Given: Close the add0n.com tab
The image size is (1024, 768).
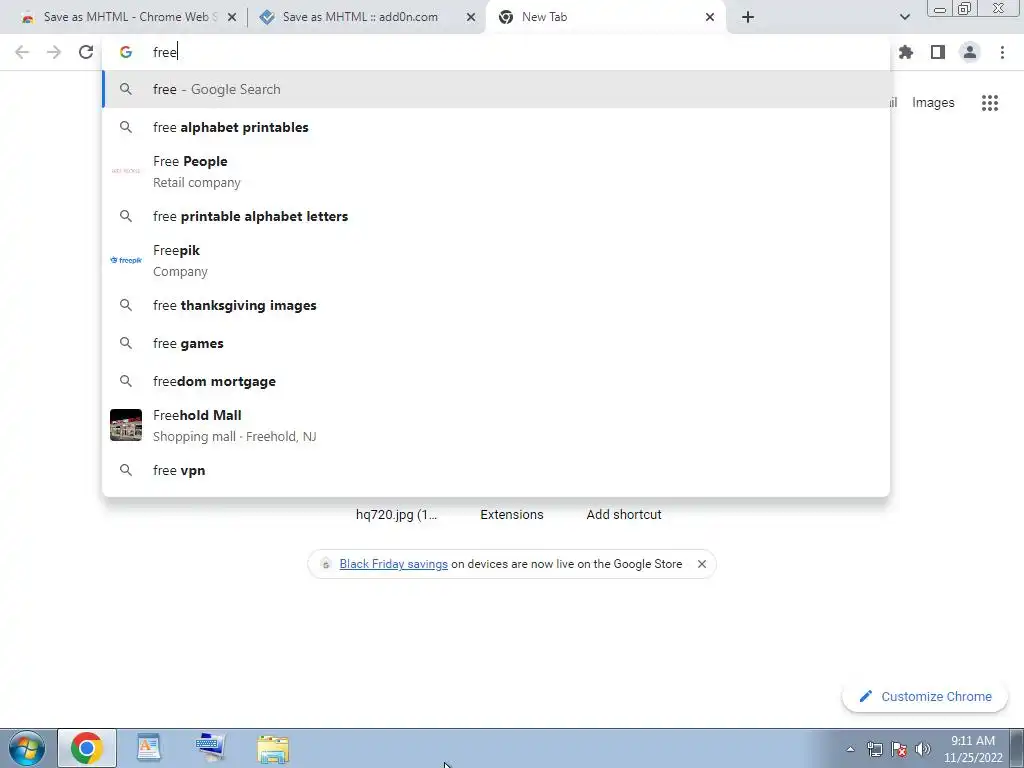Looking at the screenshot, I should pos(471,18).
